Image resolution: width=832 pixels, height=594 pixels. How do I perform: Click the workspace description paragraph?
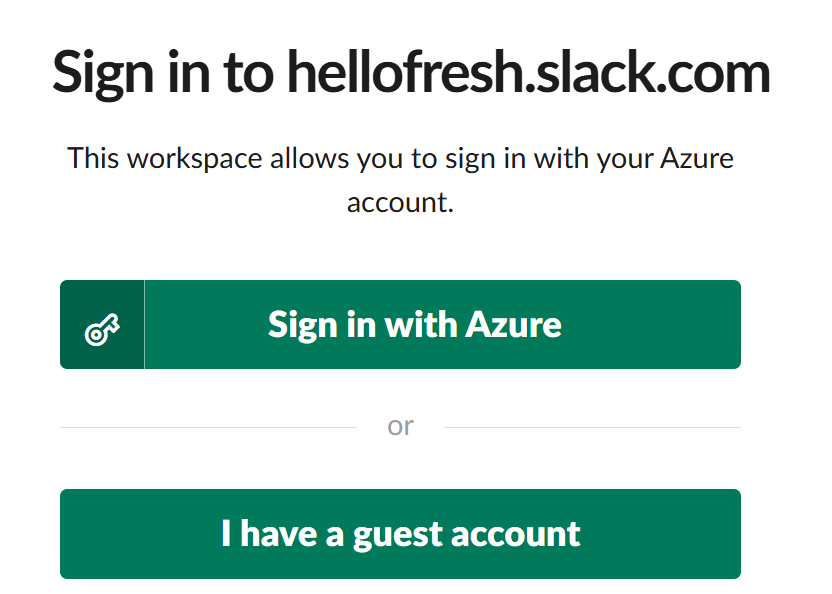point(400,179)
